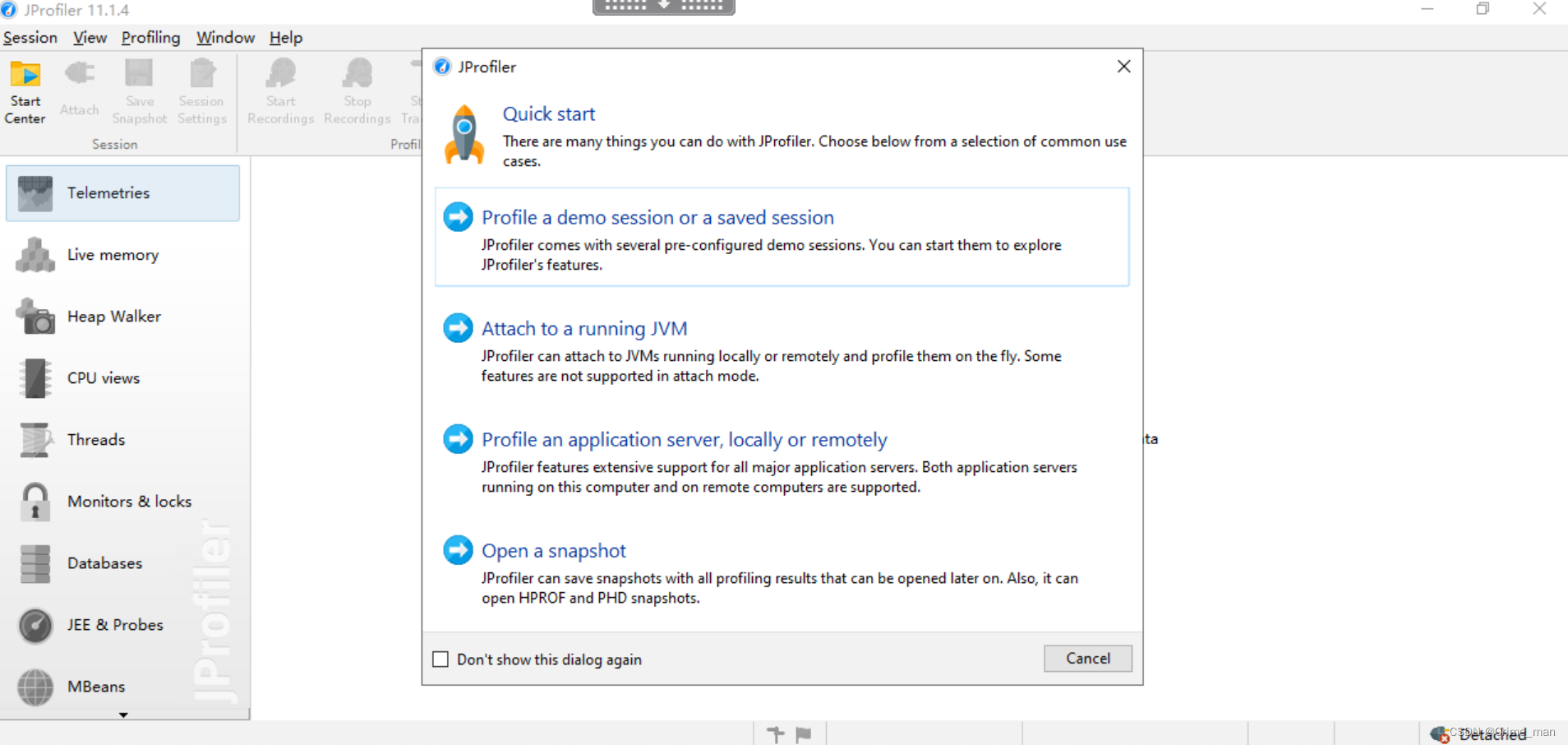Close the JProfiler quick start dialog

pyautogui.click(x=1124, y=67)
